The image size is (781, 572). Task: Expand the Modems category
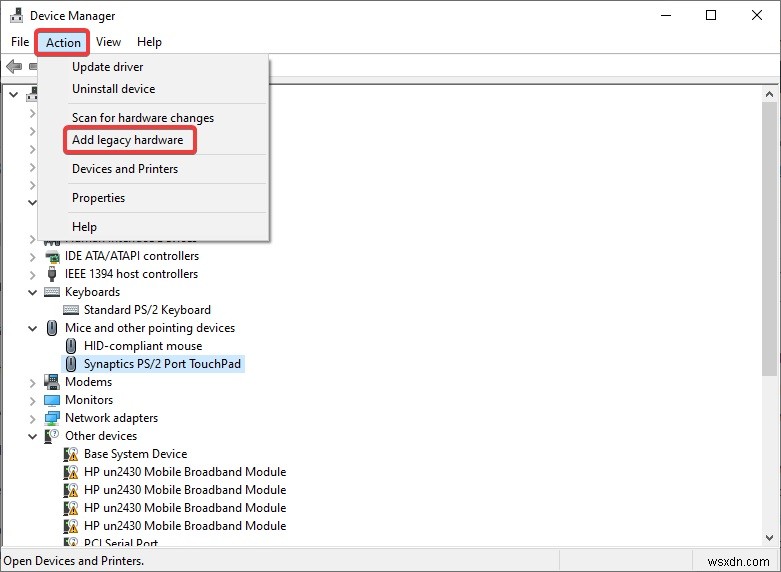click(x=32, y=383)
